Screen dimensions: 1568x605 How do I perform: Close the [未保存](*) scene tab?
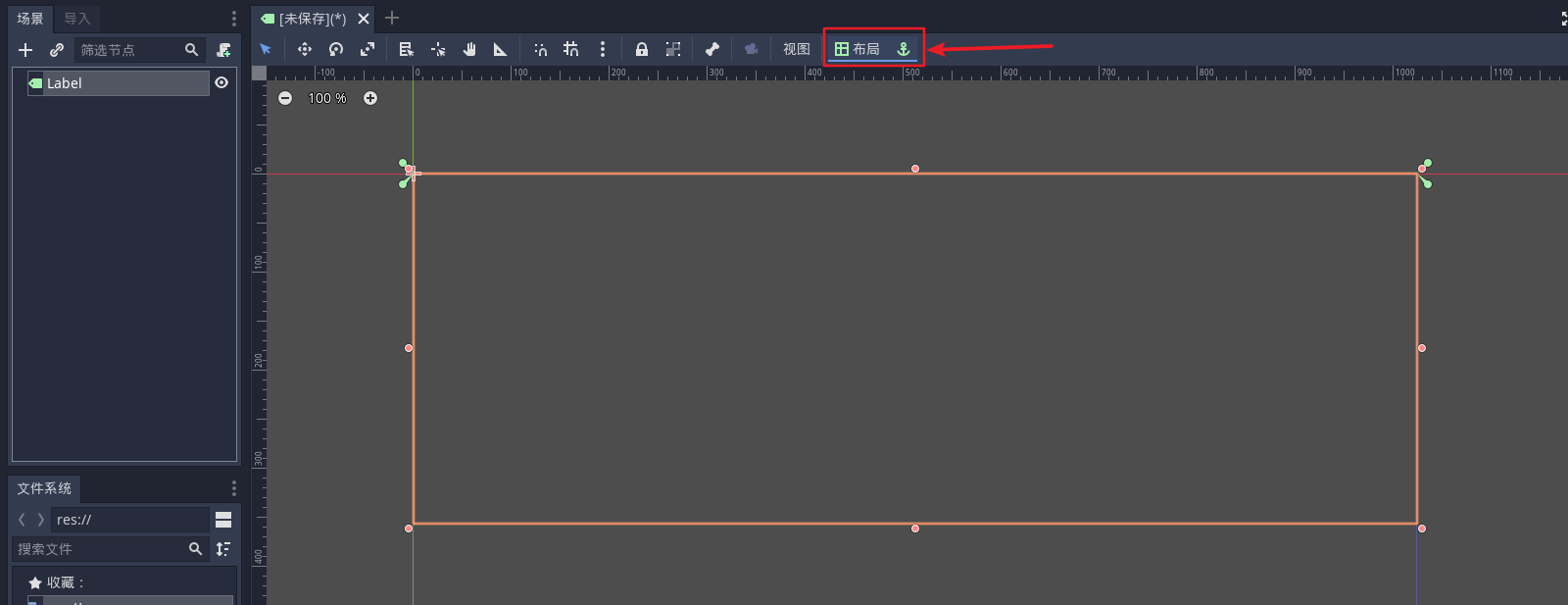click(x=364, y=19)
